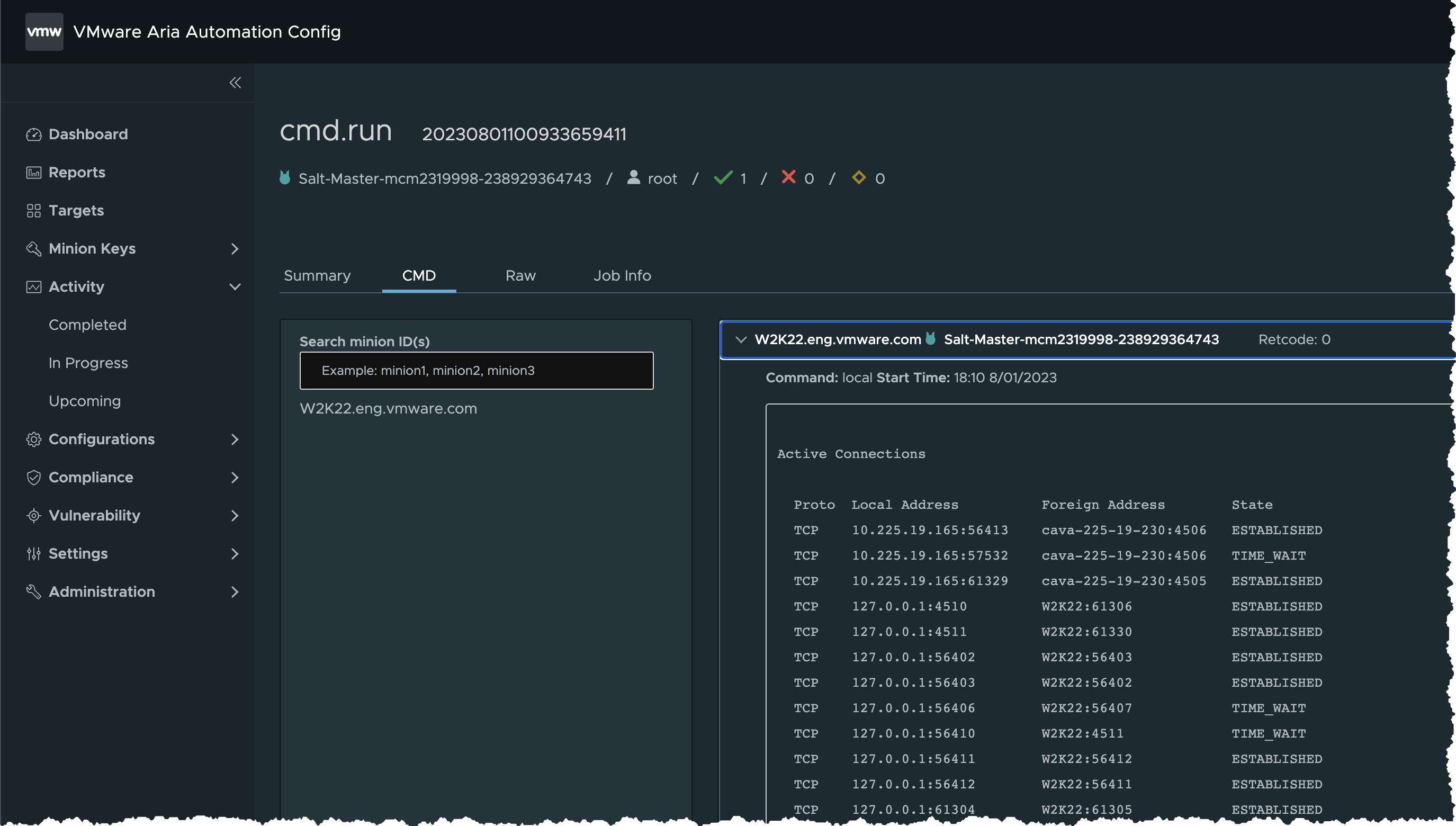Click the root user person icon
Image resolution: width=1456 pixels, height=826 pixels.
pyautogui.click(x=634, y=177)
